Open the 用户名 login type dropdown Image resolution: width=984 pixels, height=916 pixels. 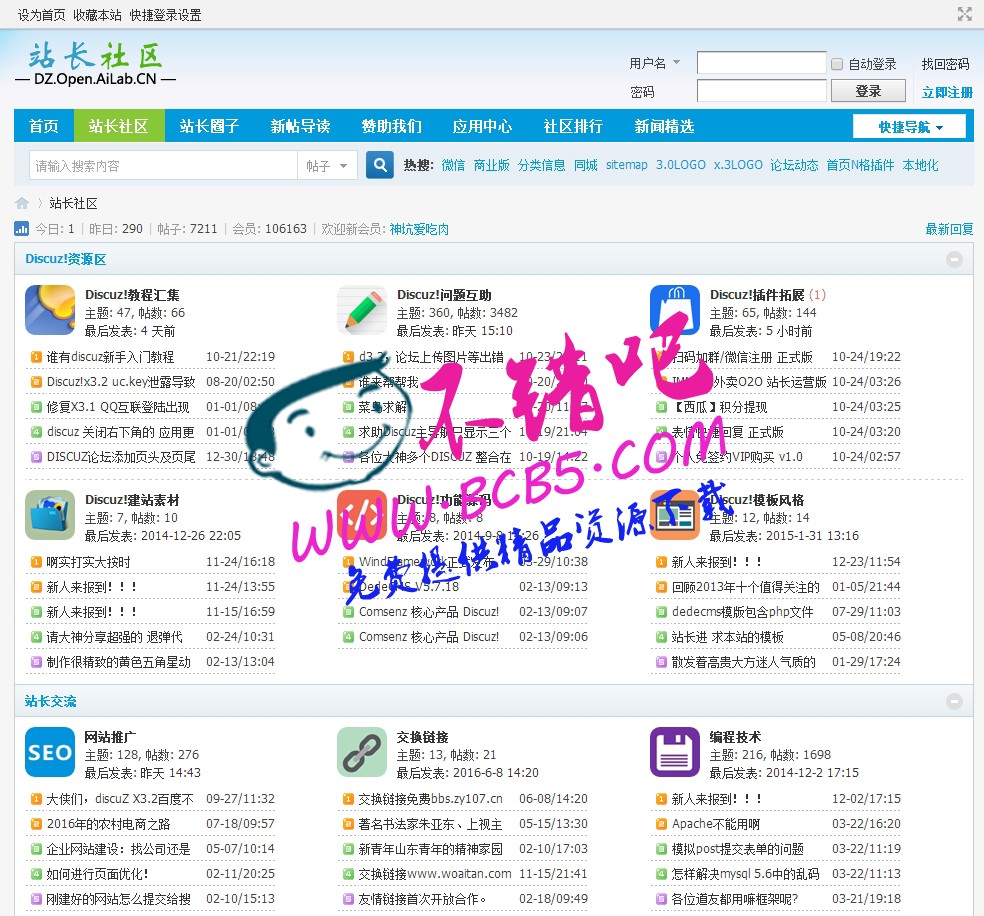655,63
